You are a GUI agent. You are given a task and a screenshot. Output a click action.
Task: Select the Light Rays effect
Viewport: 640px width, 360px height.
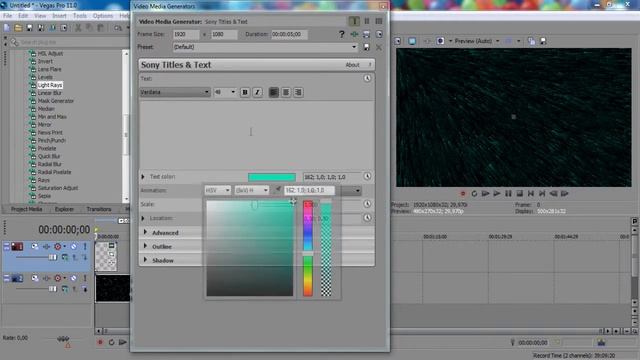coord(50,85)
